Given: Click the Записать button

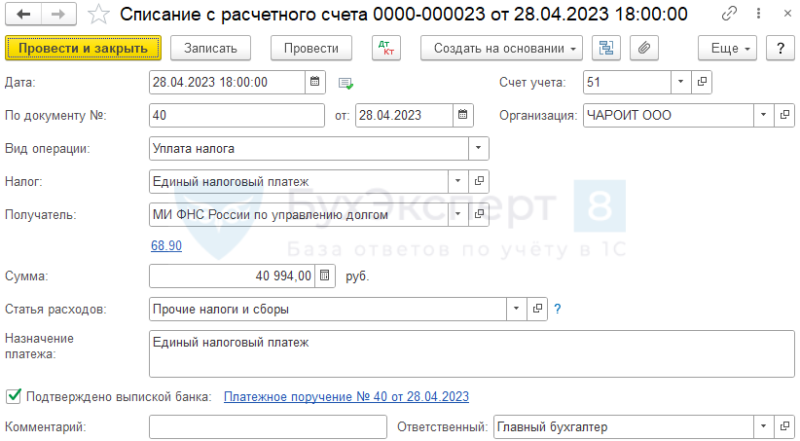Looking at the screenshot, I should coord(210,48).
